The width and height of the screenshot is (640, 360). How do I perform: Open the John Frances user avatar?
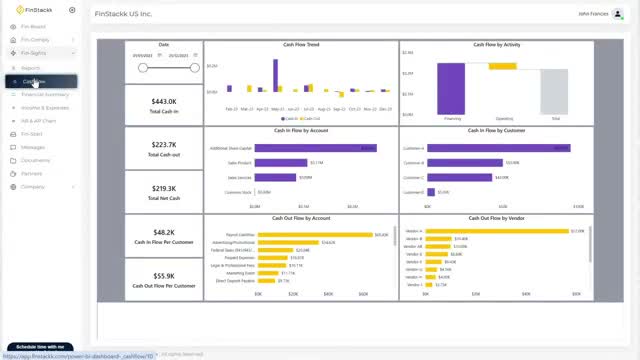[618, 14]
